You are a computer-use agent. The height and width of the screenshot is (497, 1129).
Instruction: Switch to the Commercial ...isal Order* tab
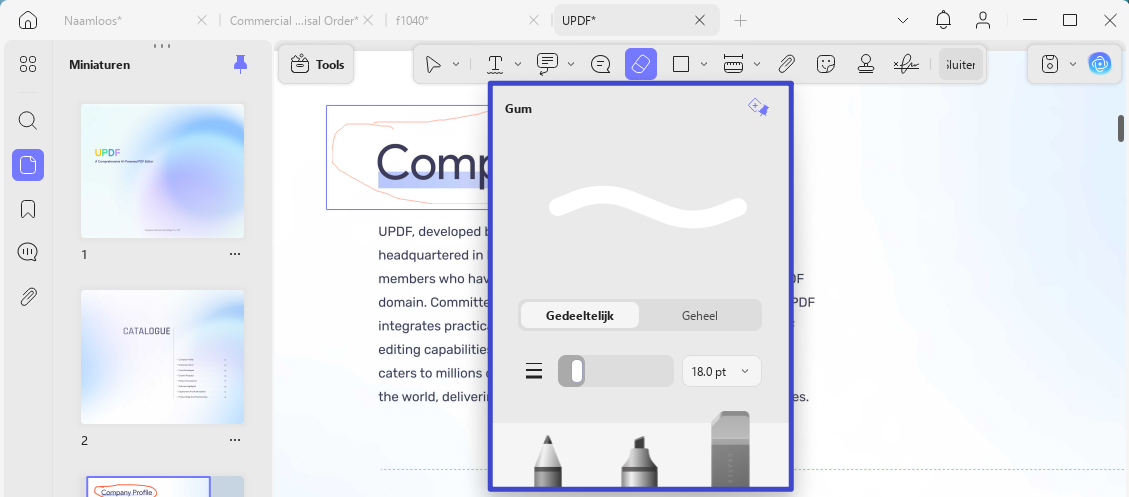coord(294,20)
